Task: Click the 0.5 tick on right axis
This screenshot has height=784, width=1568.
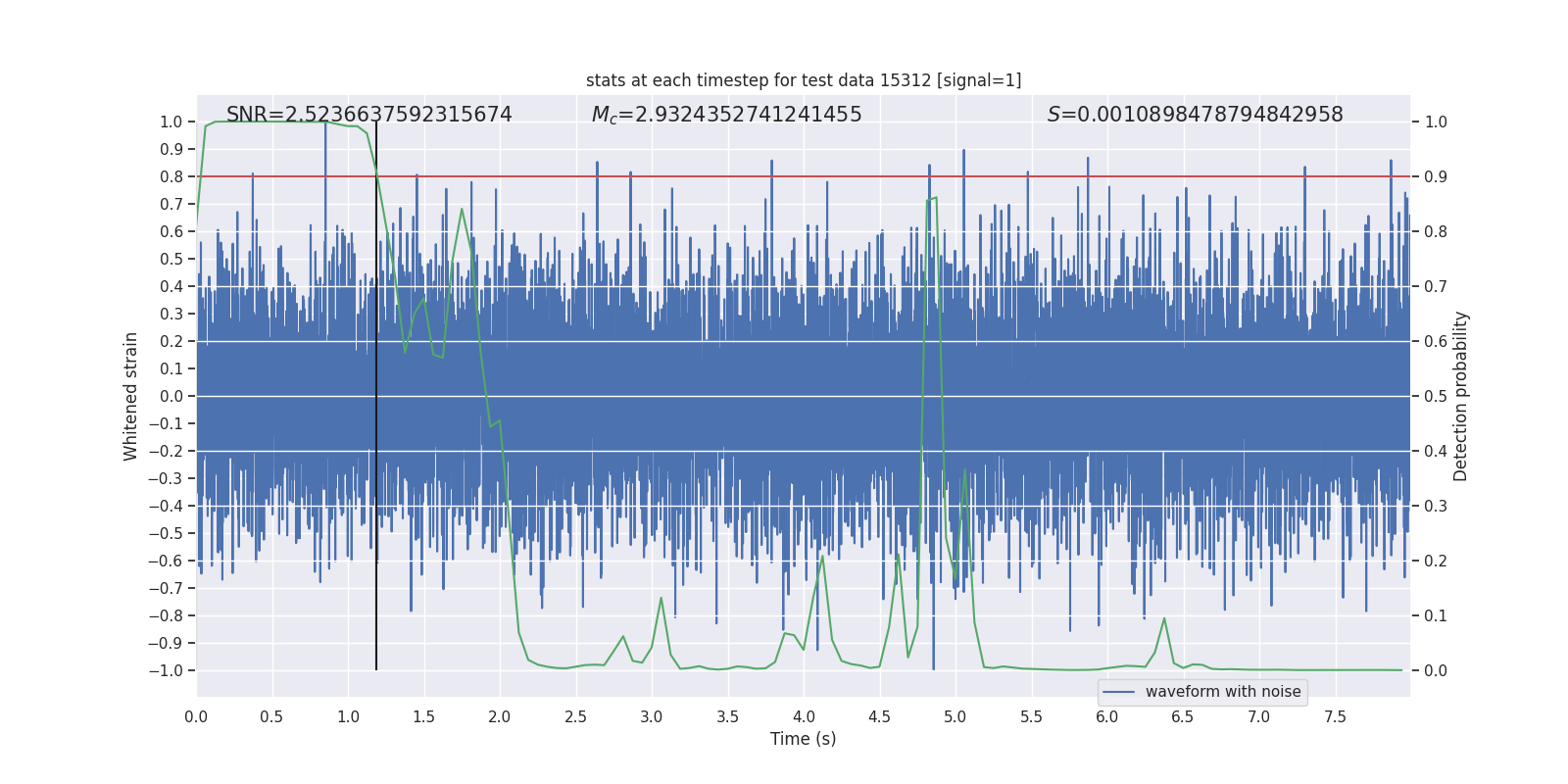Action: [1436, 396]
